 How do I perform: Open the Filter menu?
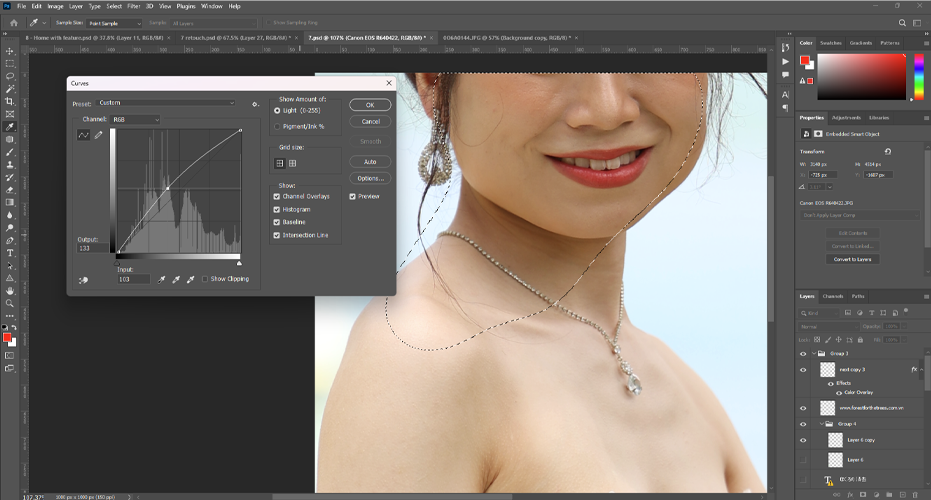coord(133,6)
